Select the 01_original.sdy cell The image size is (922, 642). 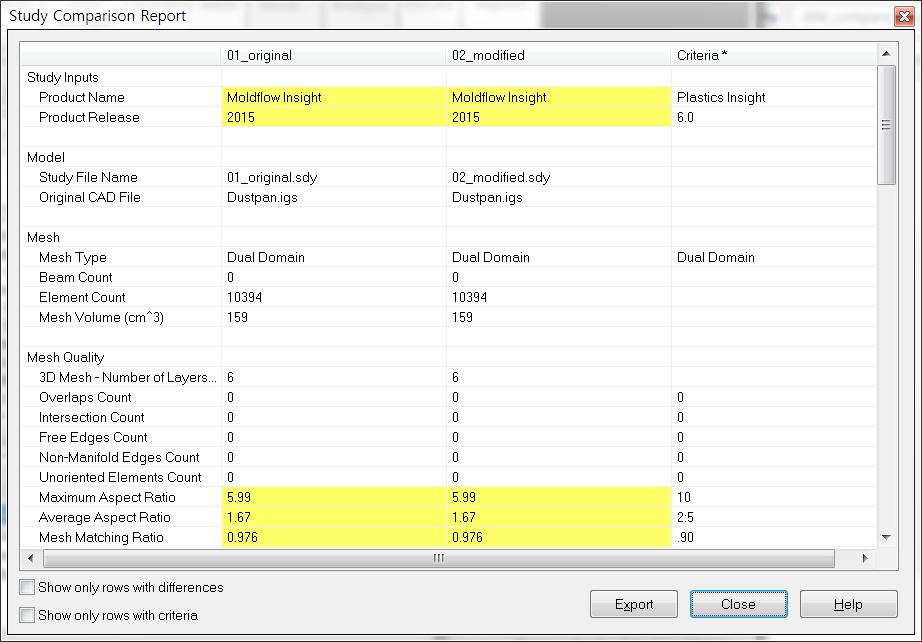[333, 178]
